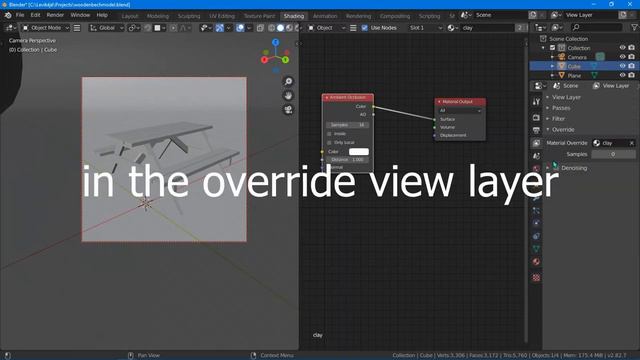Select the Plane item in outliner
Screen dimensions: 640x360
pyautogui.click(x=574, y=76)
